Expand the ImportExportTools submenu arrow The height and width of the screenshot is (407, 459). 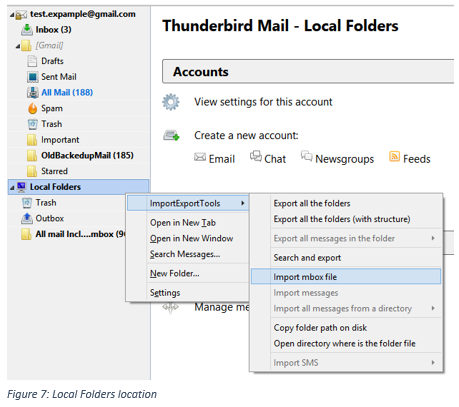(x=243, y=203)
